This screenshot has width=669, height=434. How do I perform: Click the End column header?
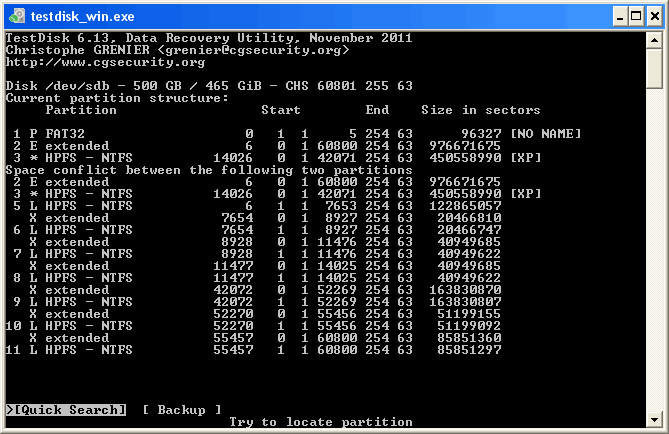(377, 110)
